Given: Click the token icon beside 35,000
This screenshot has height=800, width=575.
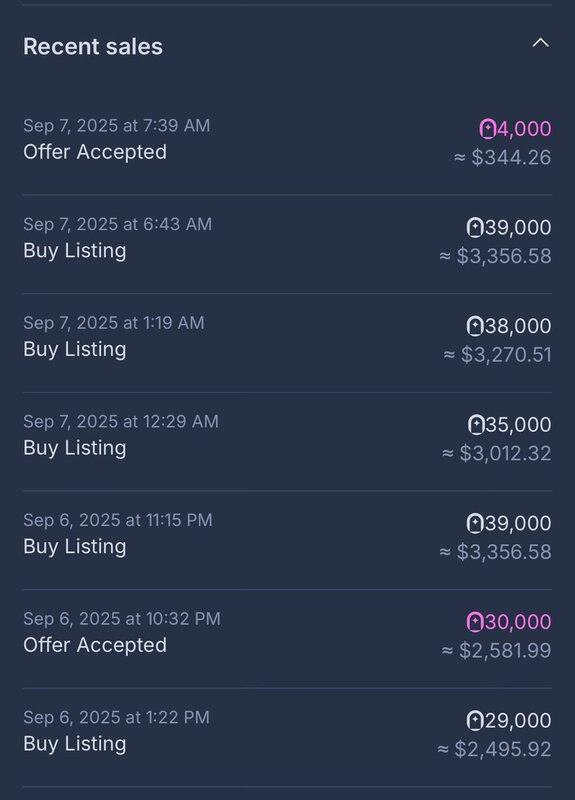Looking at the screenshot, I should point(476,424).
